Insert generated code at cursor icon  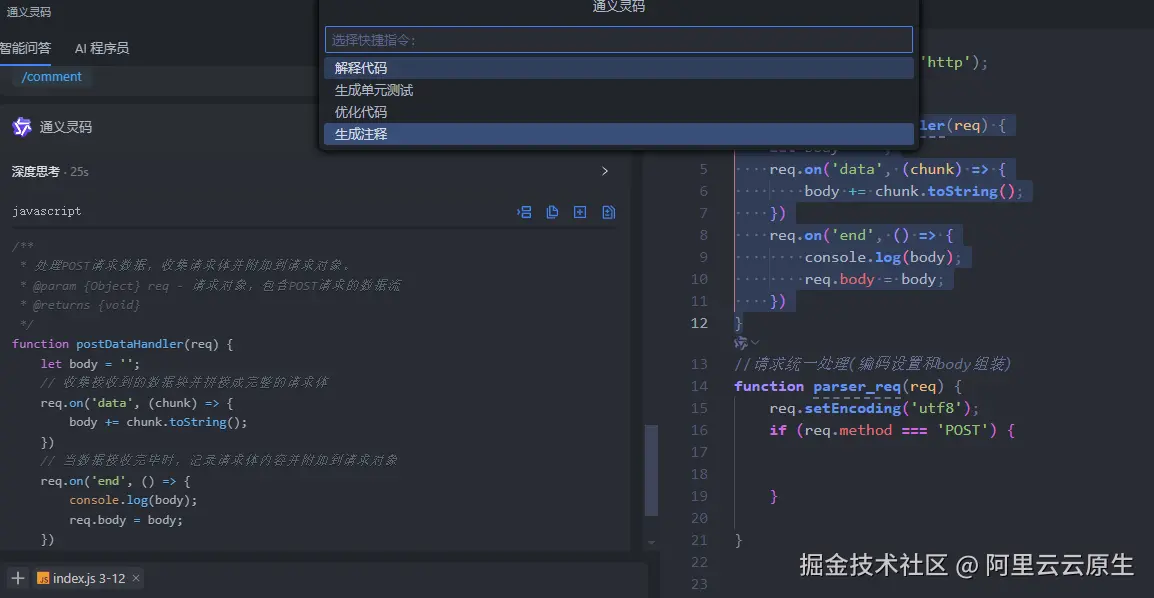click(524, 212)
